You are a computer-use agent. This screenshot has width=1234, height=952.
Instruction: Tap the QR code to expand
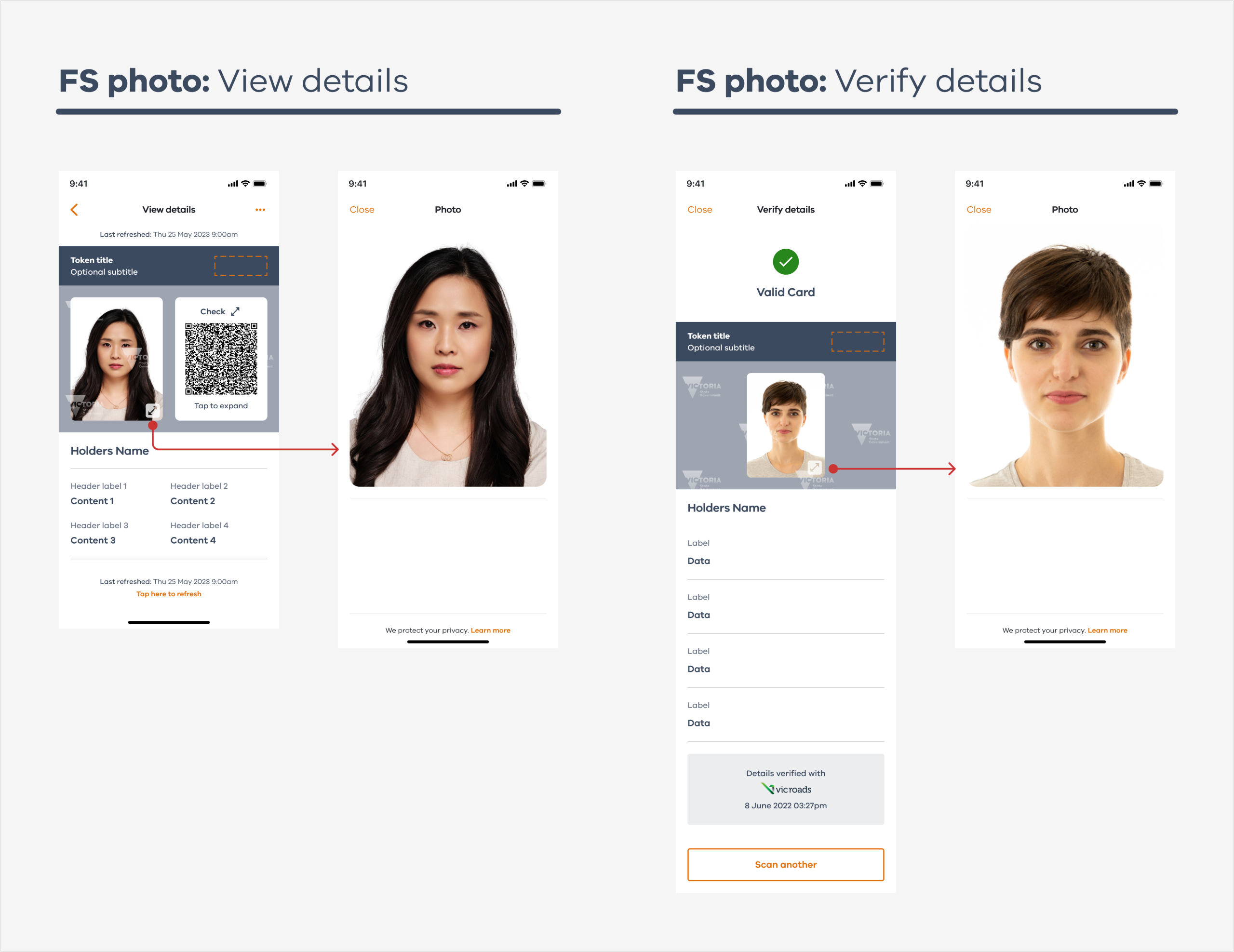[x=221, y=359]
